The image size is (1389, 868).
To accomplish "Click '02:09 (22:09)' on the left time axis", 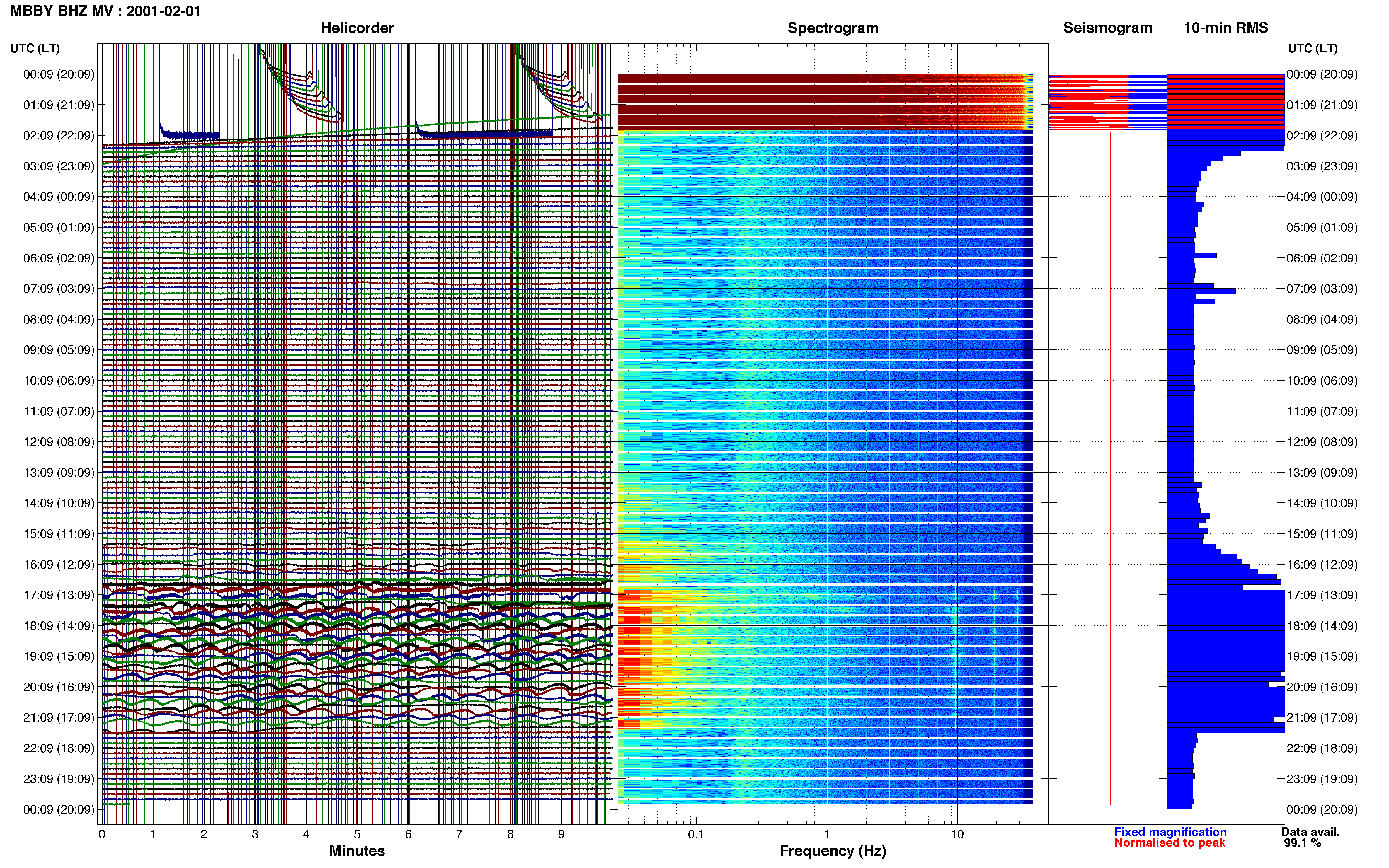I will point(59,135).
